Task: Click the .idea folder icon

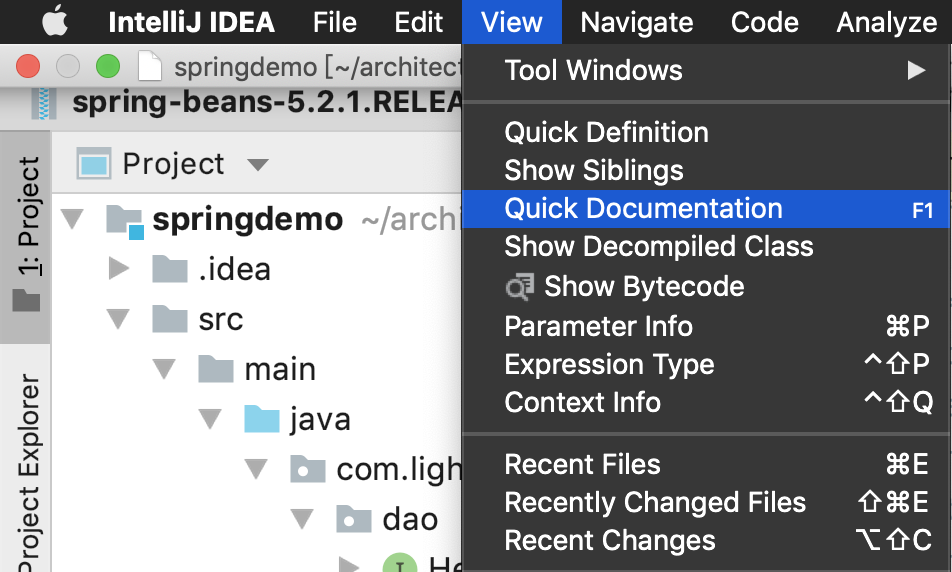Action: [170, 268]
